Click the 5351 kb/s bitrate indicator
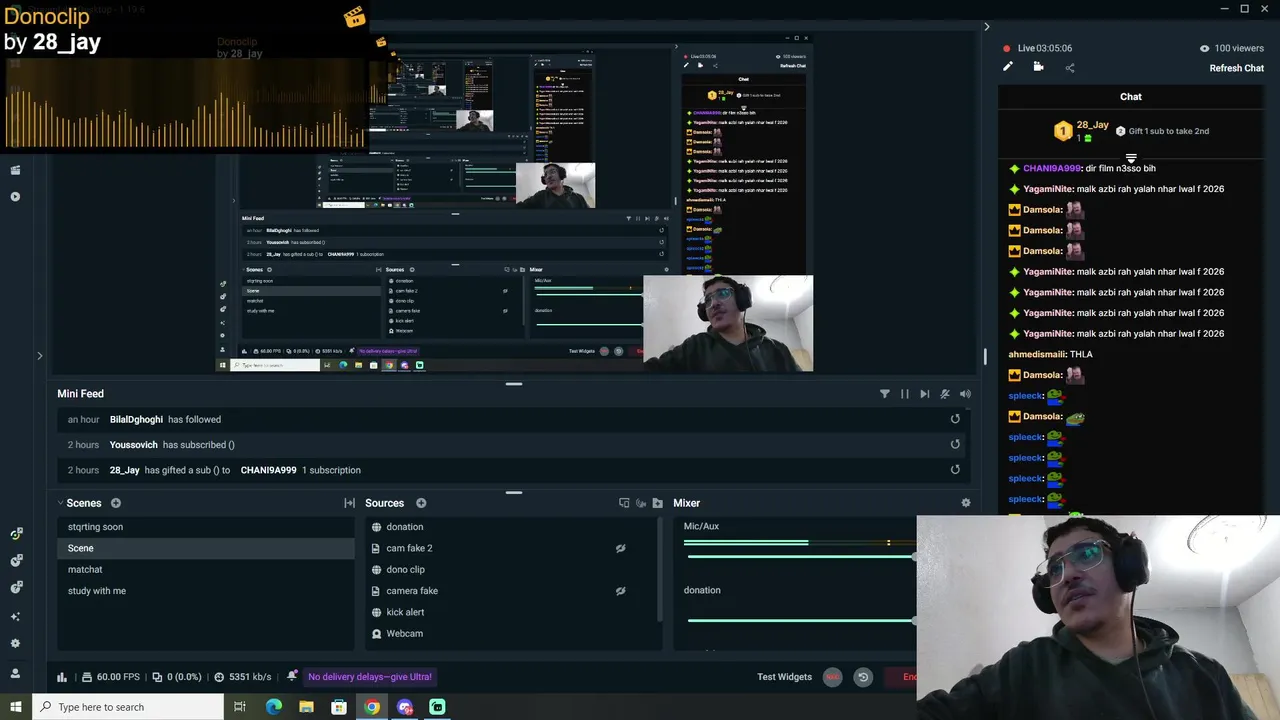The width and height of the screenshot is (1280, 720). click(x=242, y=677)
